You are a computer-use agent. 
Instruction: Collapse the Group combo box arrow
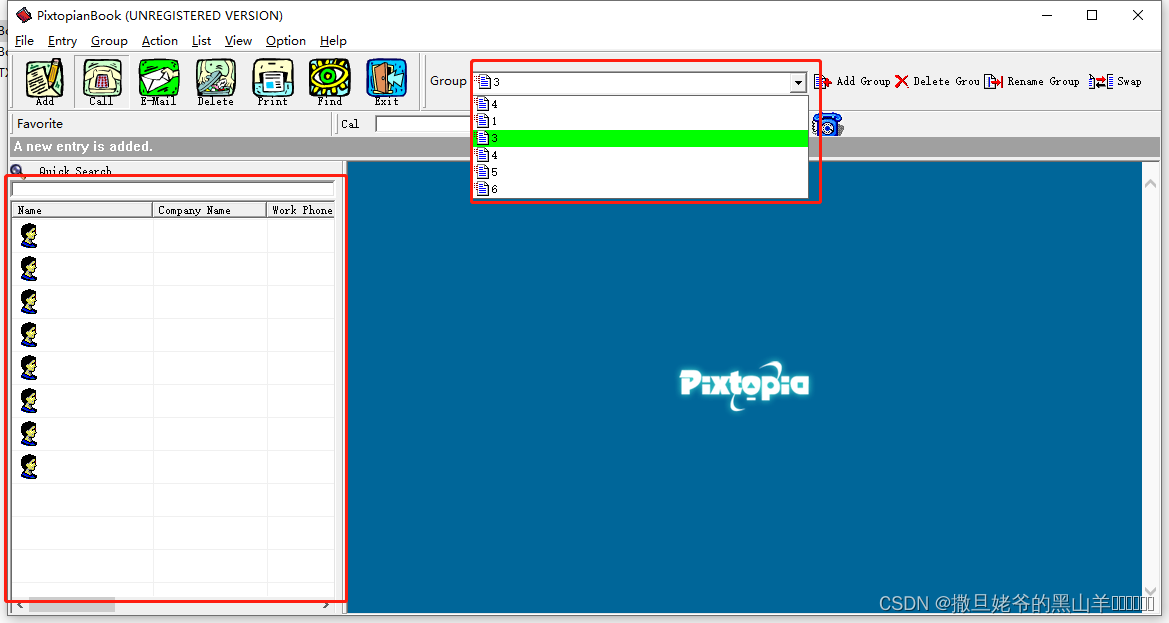pyautogui.click(x=798, y=82)
